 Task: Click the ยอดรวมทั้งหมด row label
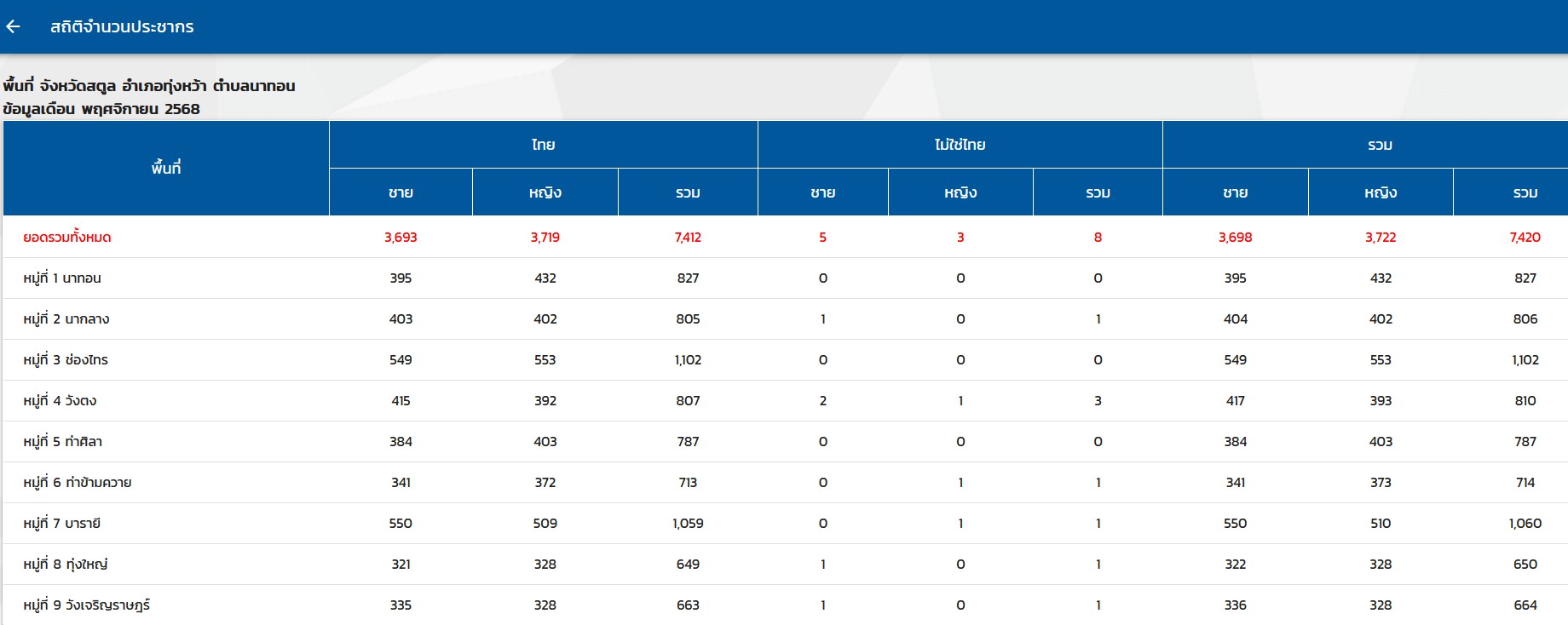[x=67, y=238]
